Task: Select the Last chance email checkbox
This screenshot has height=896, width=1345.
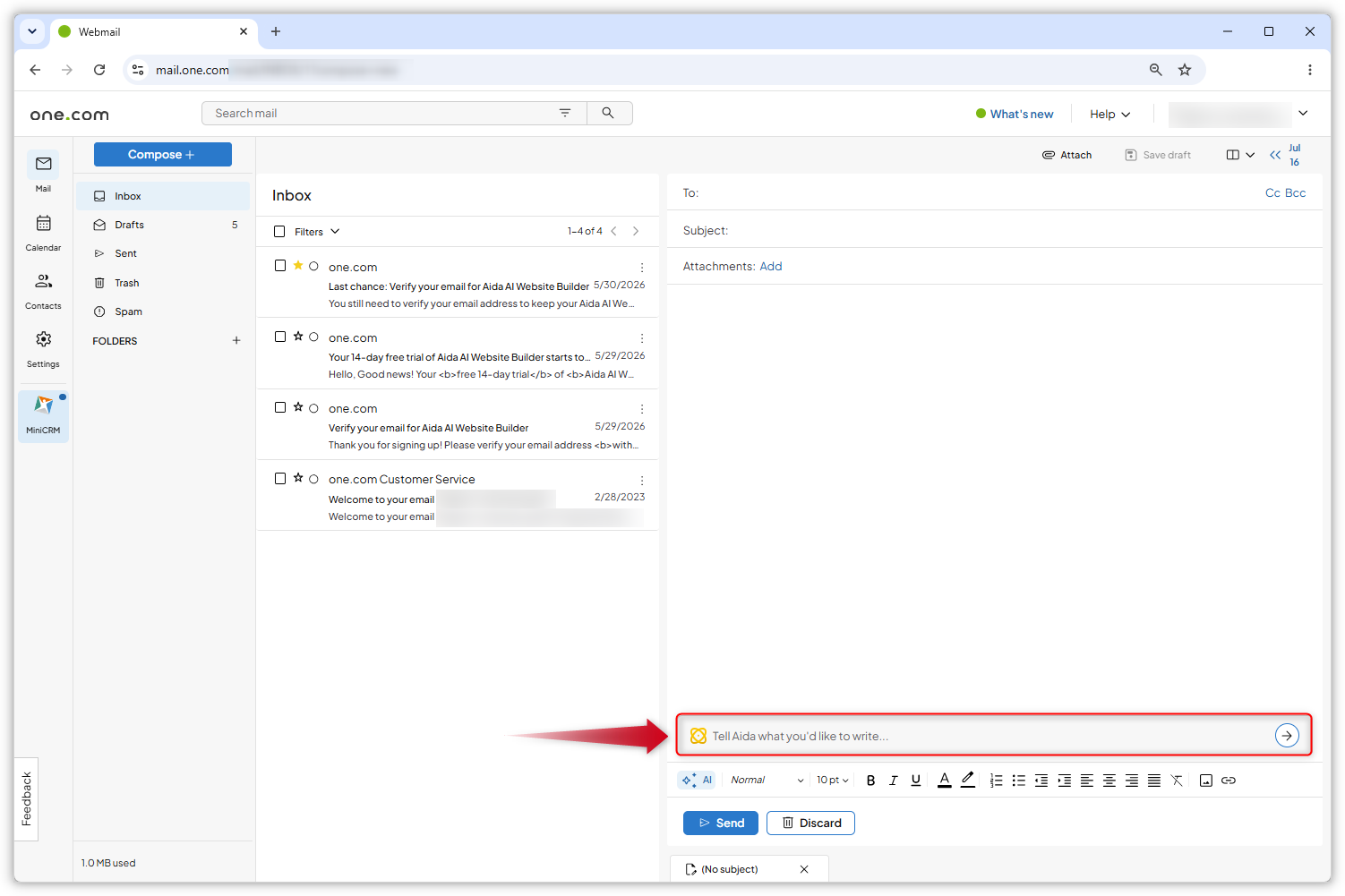Action: pos(280,266)
